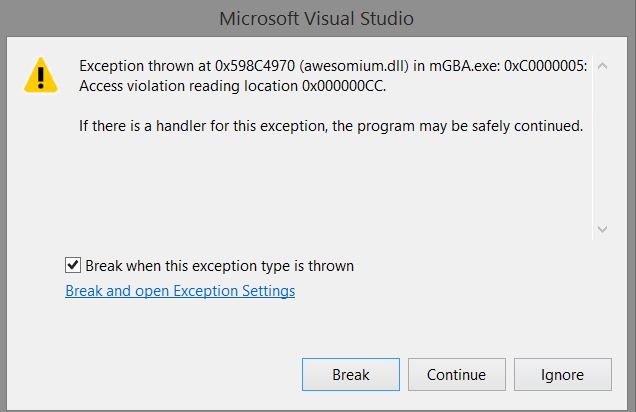Screen dimensions: 636x412
Task: Click the awesomium.dll text in message
Action: [354, 66]
